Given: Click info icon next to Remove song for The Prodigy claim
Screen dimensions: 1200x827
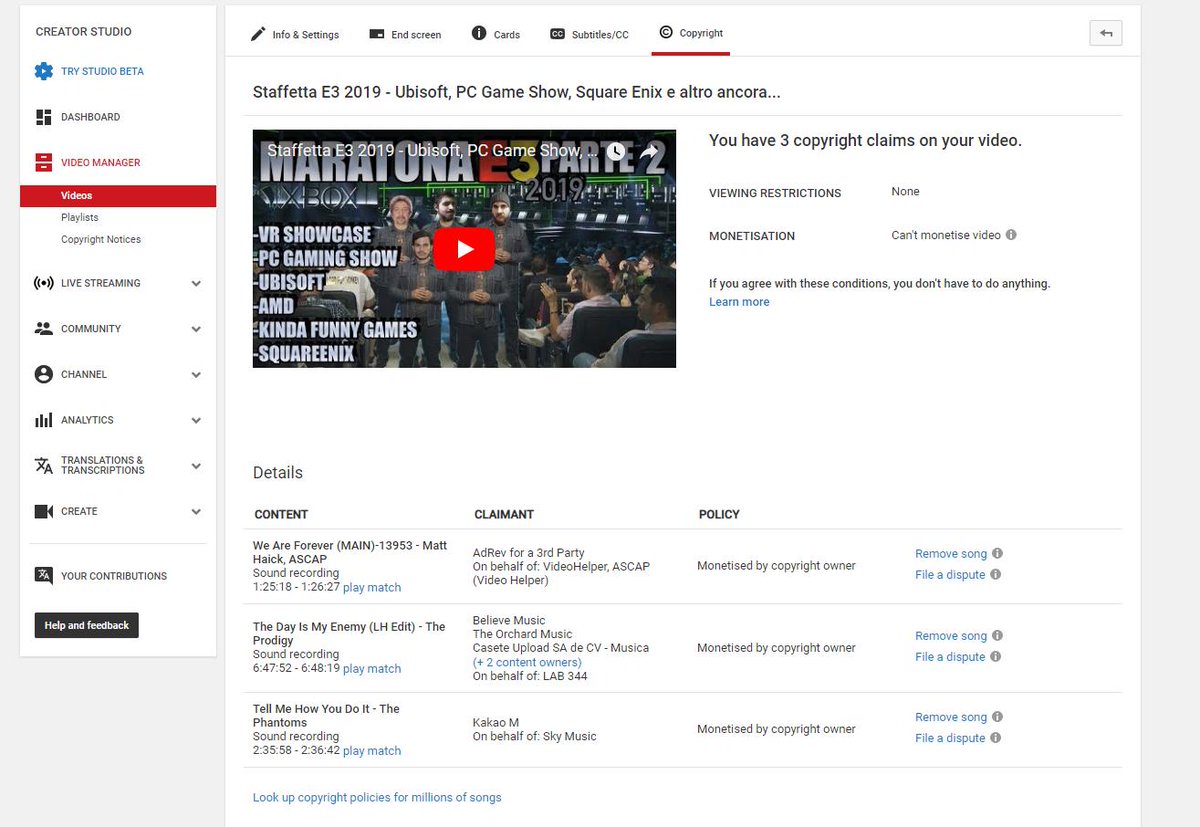Looking at the screenshot, I should [x=997, y=635].
